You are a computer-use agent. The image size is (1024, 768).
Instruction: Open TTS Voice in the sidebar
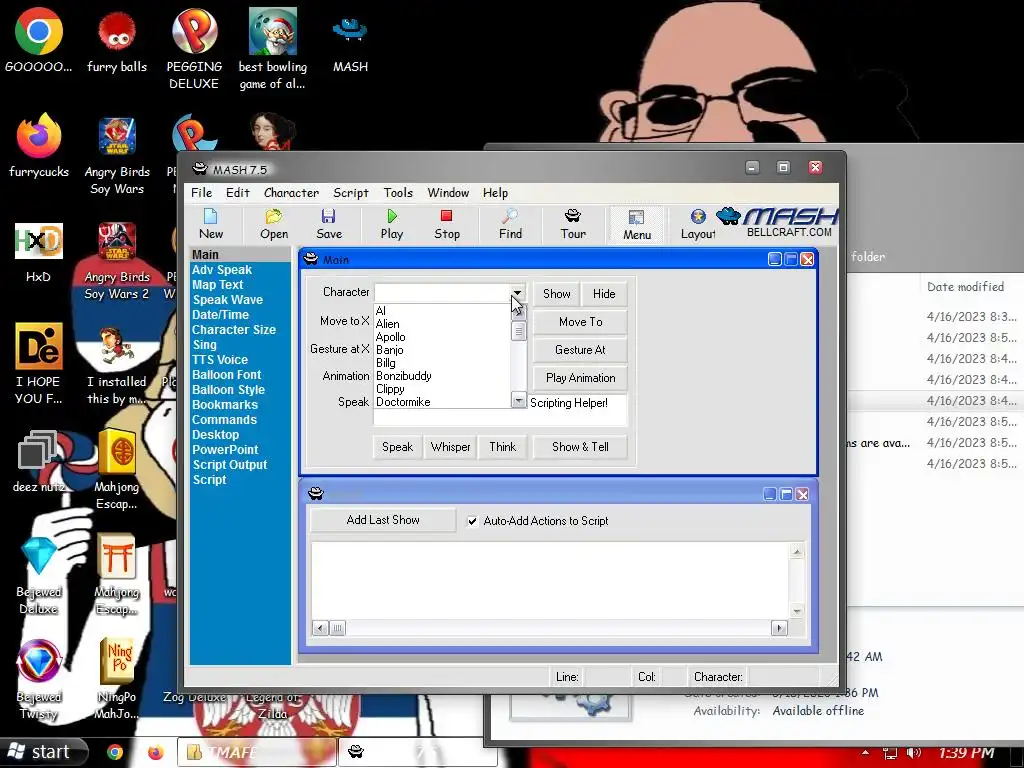(220, 360)
